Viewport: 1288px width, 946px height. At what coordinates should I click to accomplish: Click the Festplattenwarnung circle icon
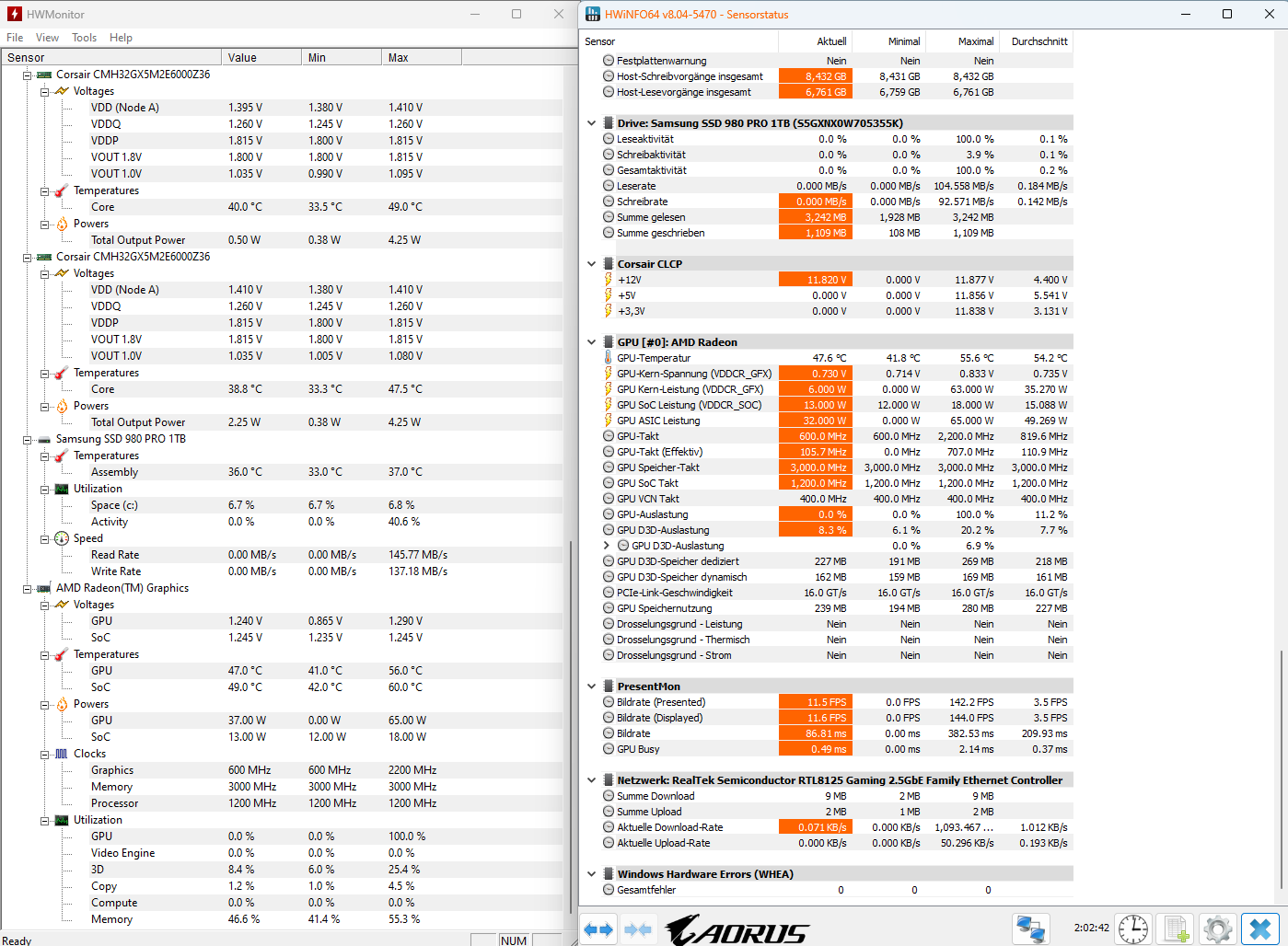(x=609, y=61)
